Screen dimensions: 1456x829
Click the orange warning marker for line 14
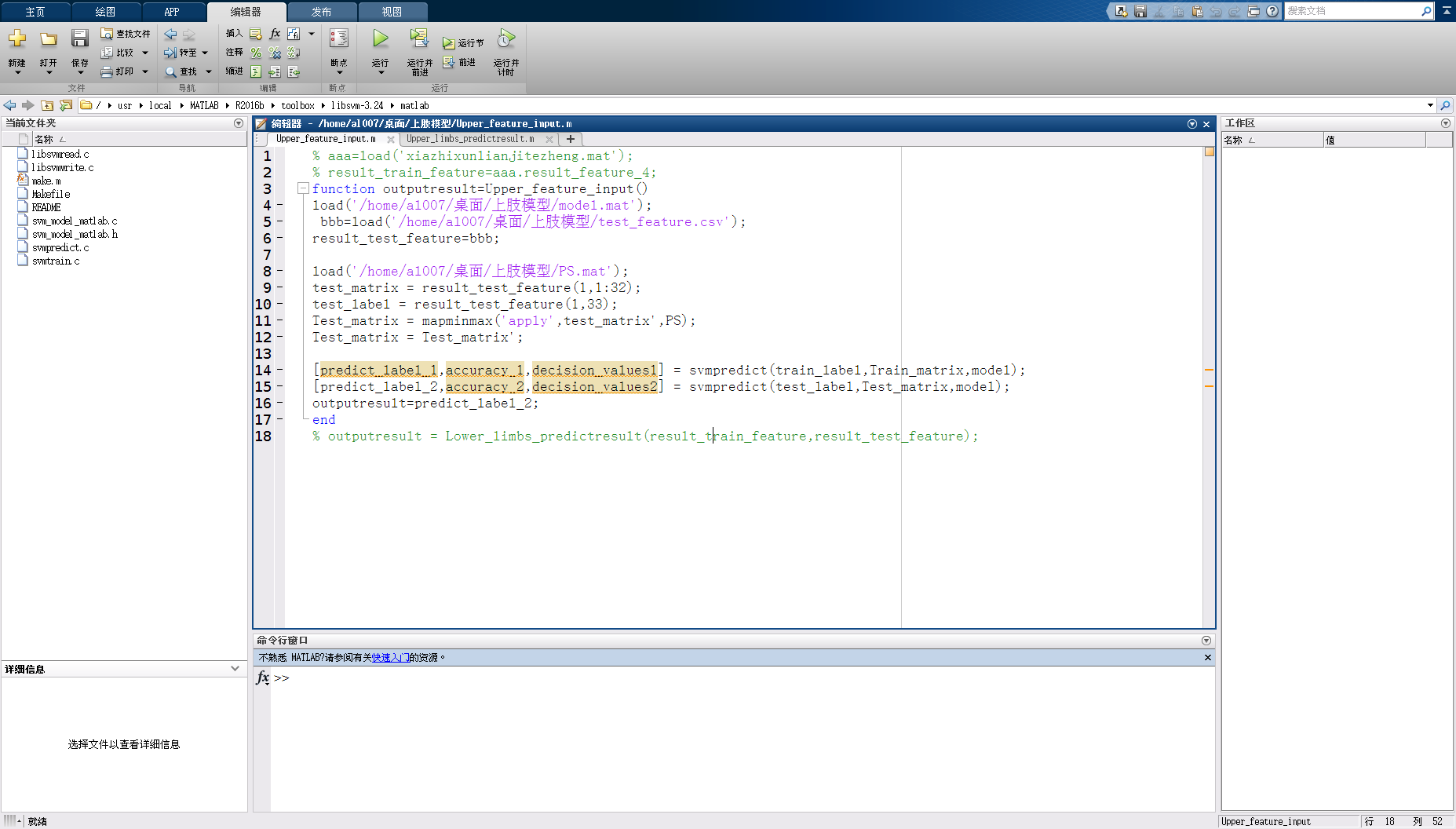1209,370
